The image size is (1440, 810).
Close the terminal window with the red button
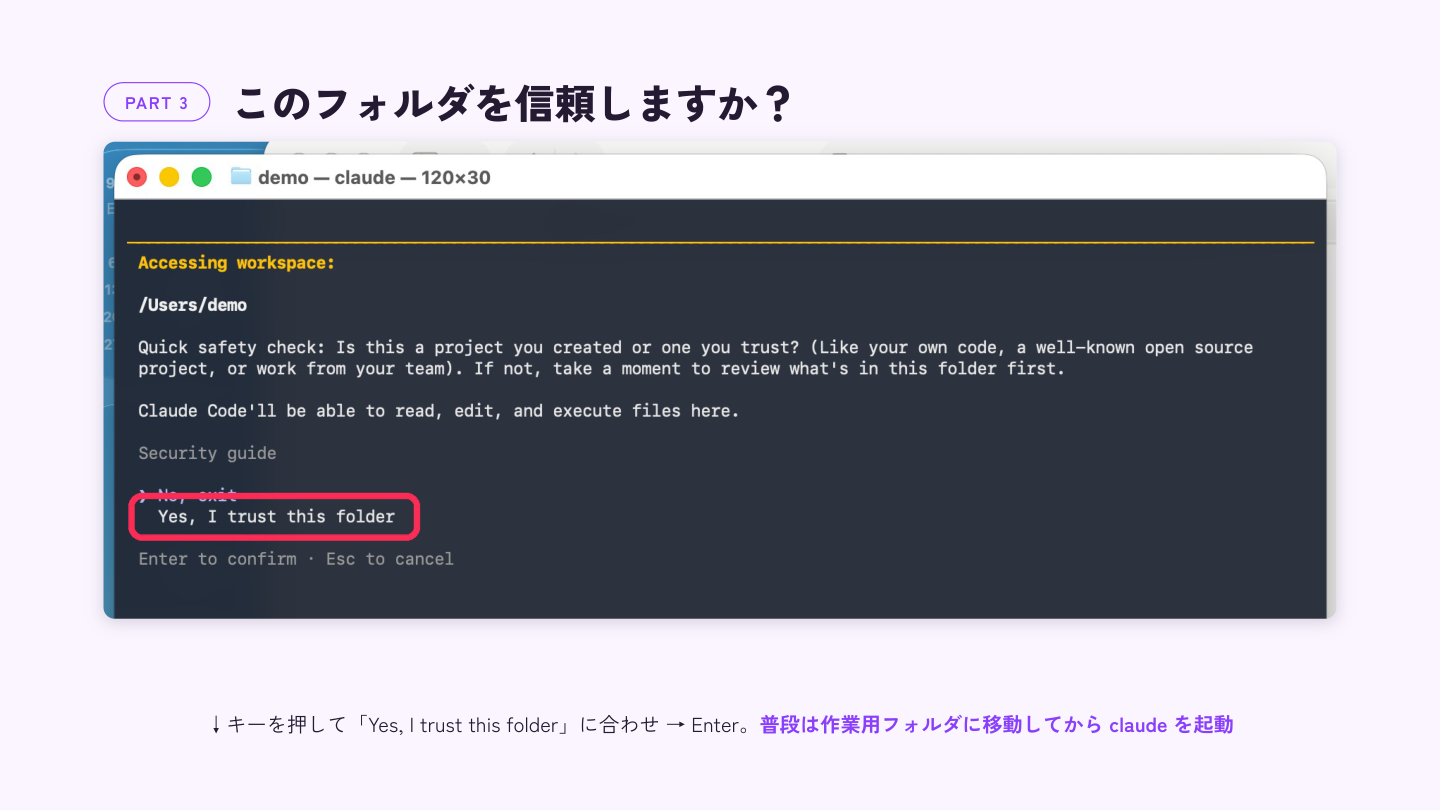[137, 177]
